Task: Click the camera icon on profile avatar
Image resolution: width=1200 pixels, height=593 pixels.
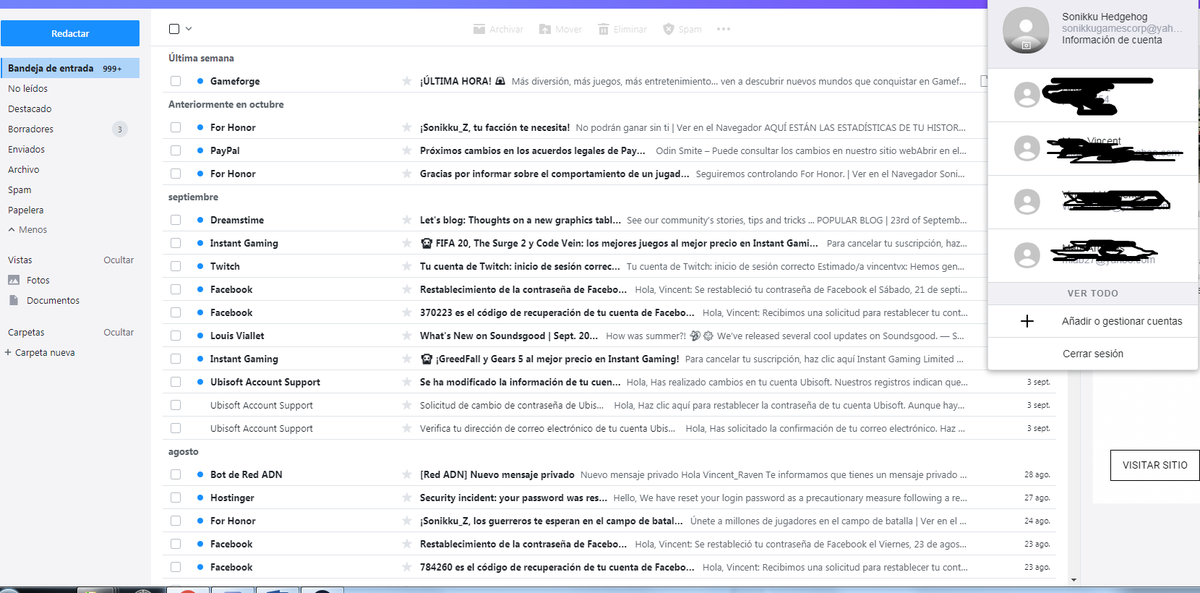Action: tap(1025, 46)
